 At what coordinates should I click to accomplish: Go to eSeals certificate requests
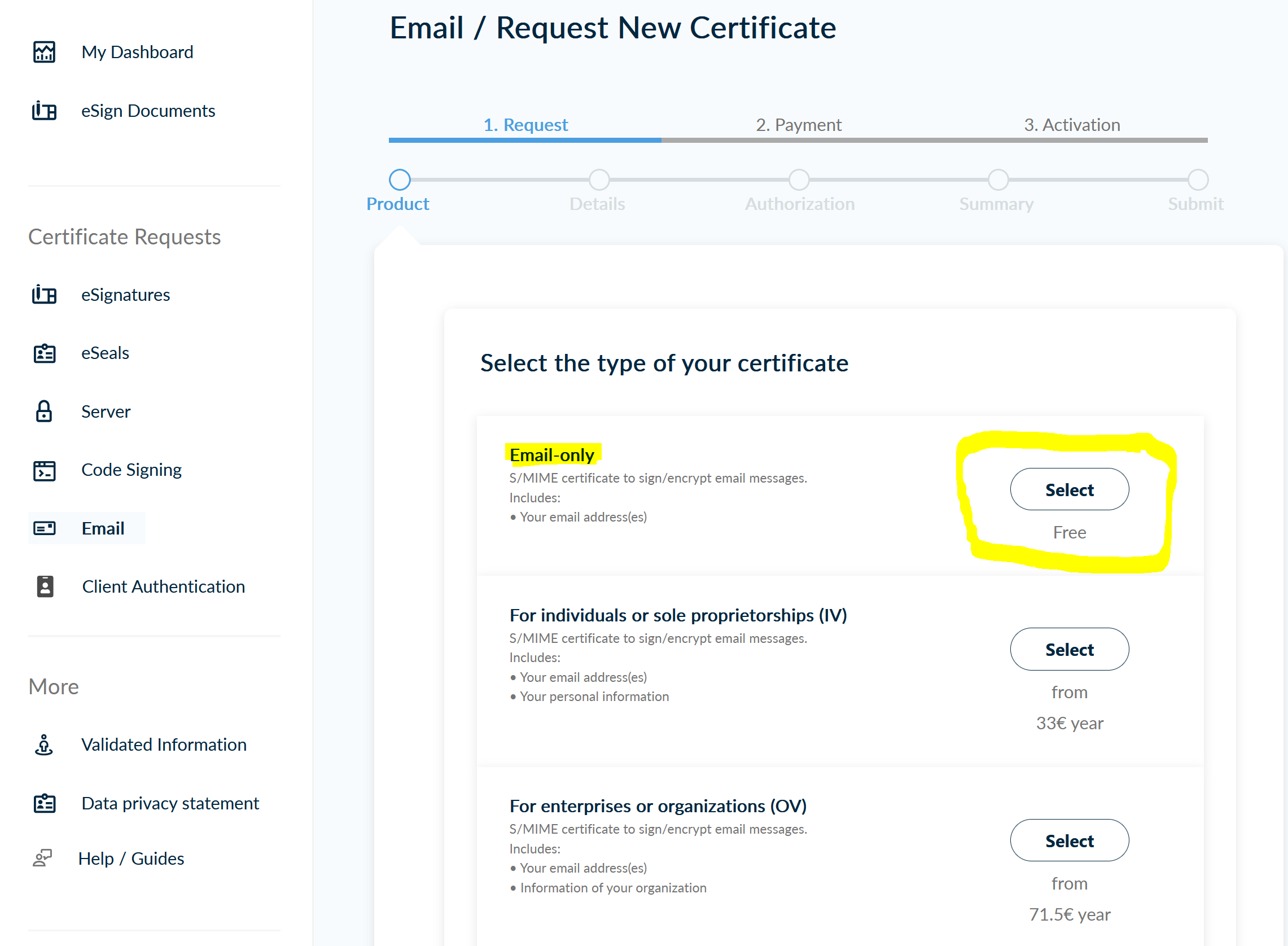106,353
